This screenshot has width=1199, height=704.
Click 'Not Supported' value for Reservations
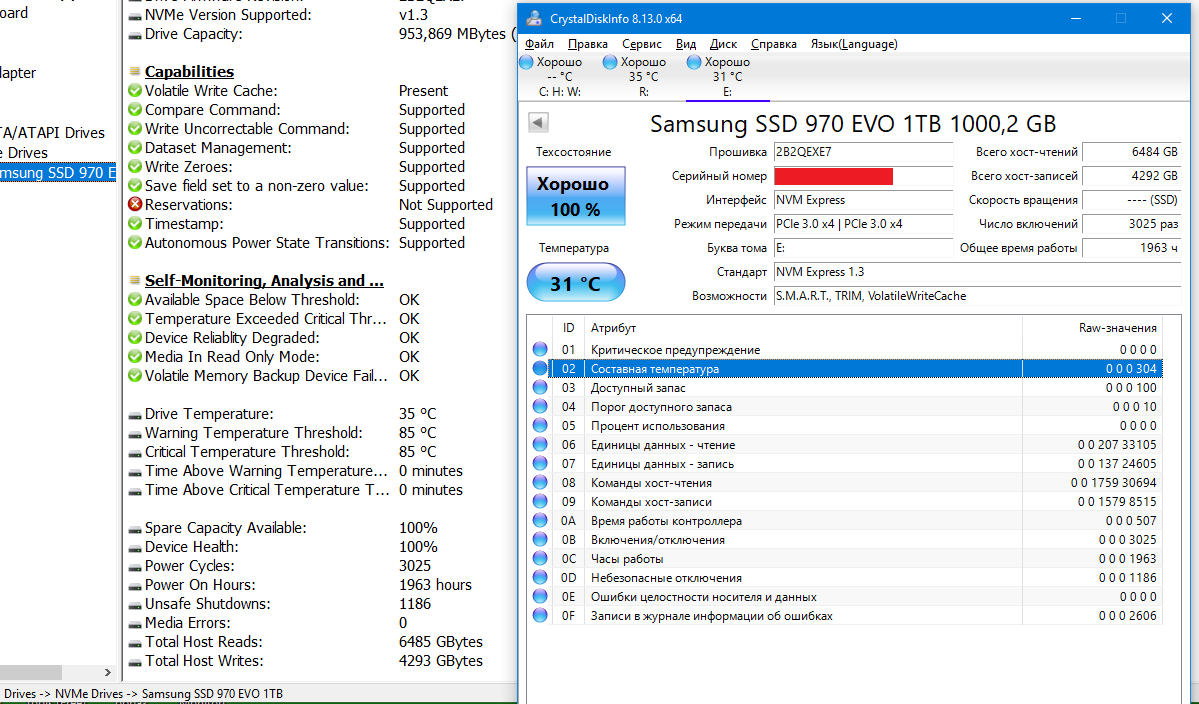coord(446,205)
